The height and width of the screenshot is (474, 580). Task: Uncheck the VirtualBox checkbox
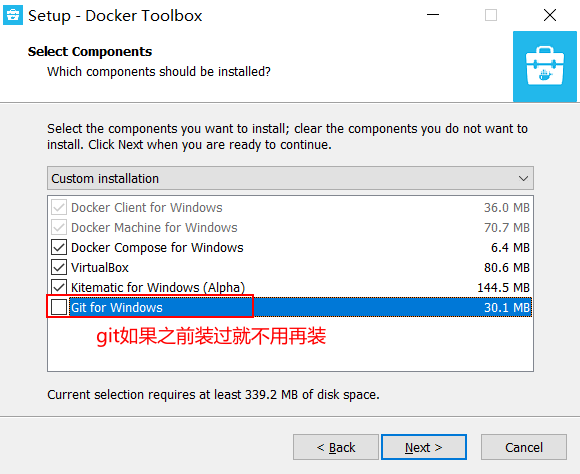(59, 267)
